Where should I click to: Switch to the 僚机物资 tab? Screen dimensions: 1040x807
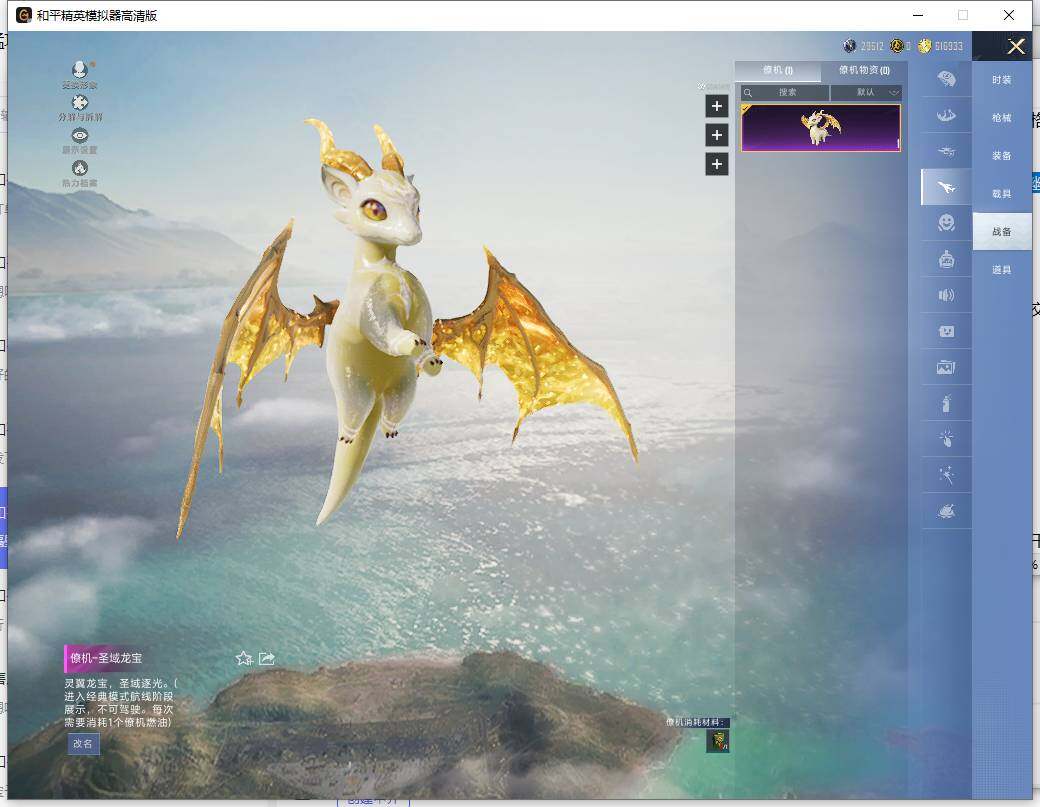[864, 71]
